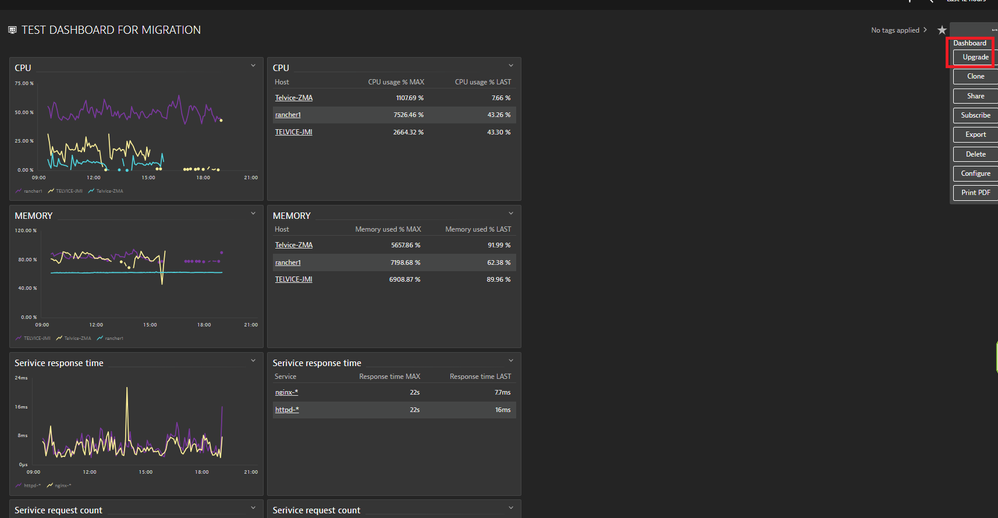The width and height of the screenshot is (998, 518).
Task: Click Response time LAST column header
Action: (480, 377)
